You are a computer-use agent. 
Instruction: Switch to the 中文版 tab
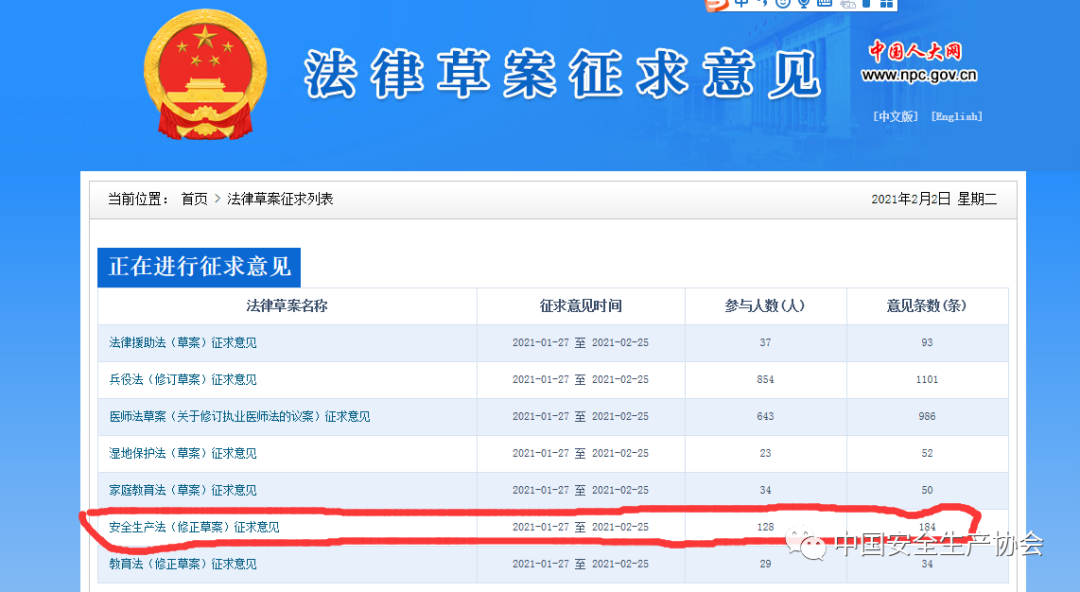pos(895,116)
